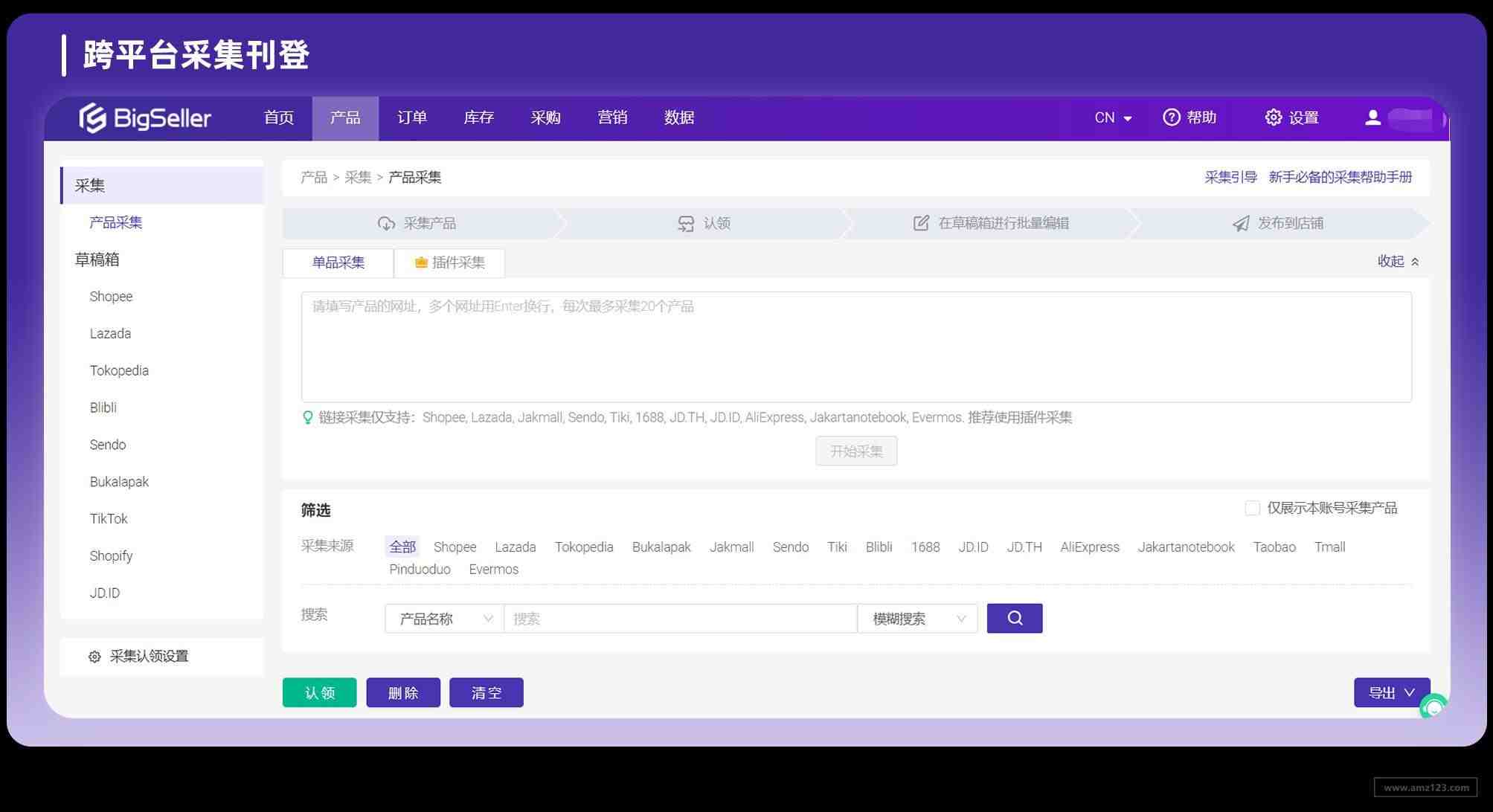This screenshot has width=1493, height=812.
Task: Select 产品采集 in sidebar
Action: (x=115, y=222)
